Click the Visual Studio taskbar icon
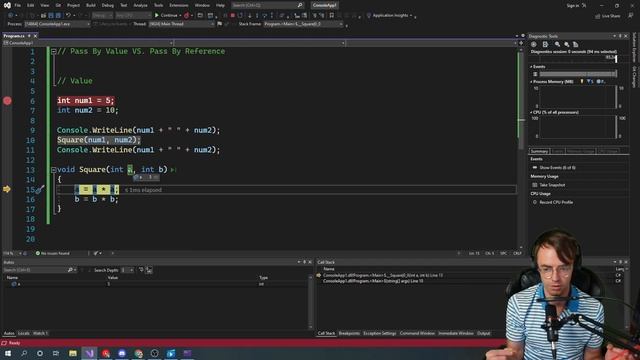This screenshot has width=640, height=360. 89,353
